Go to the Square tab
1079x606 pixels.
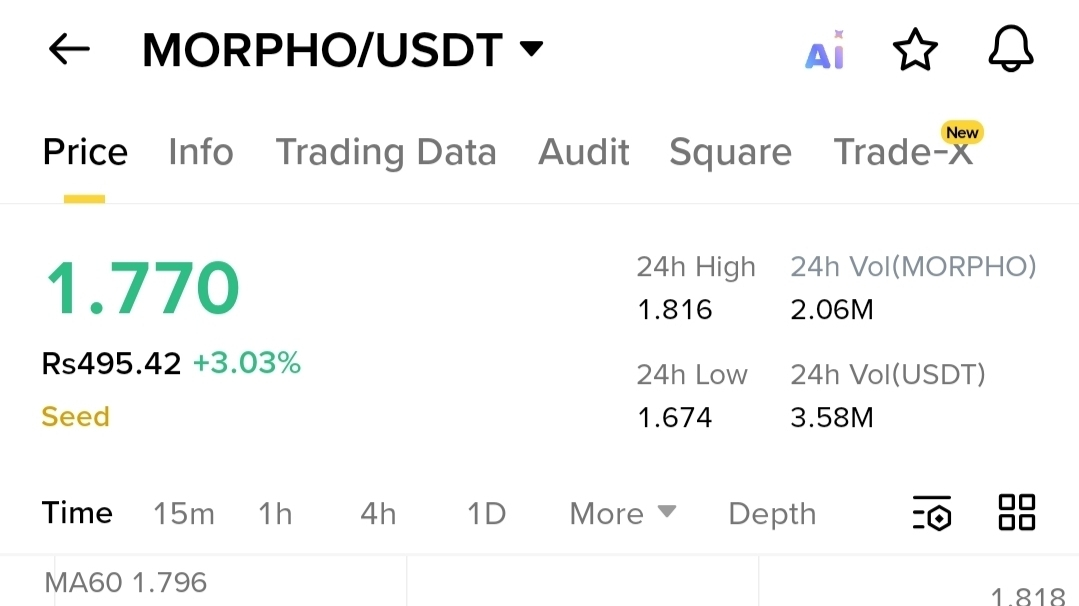(x=730, y=153)
